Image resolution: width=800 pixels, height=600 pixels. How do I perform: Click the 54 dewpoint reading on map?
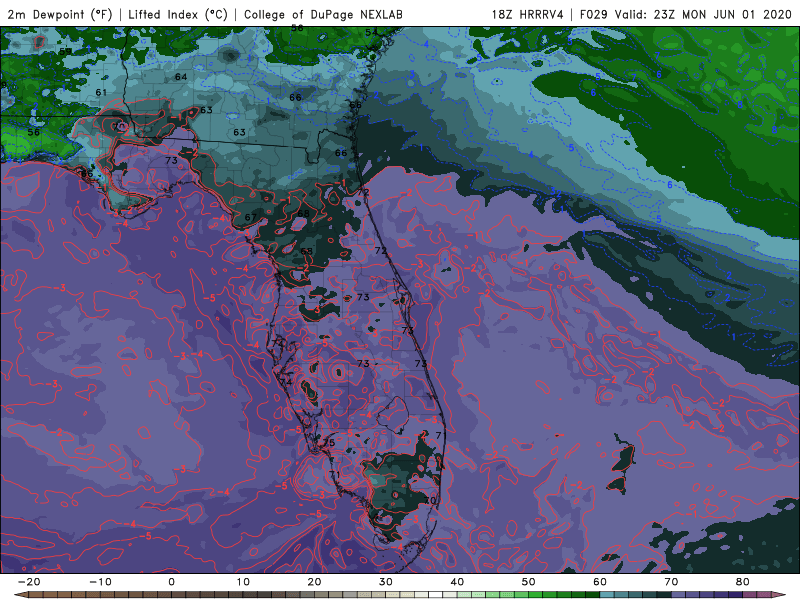pyautogui.click(x=371, y=32)
